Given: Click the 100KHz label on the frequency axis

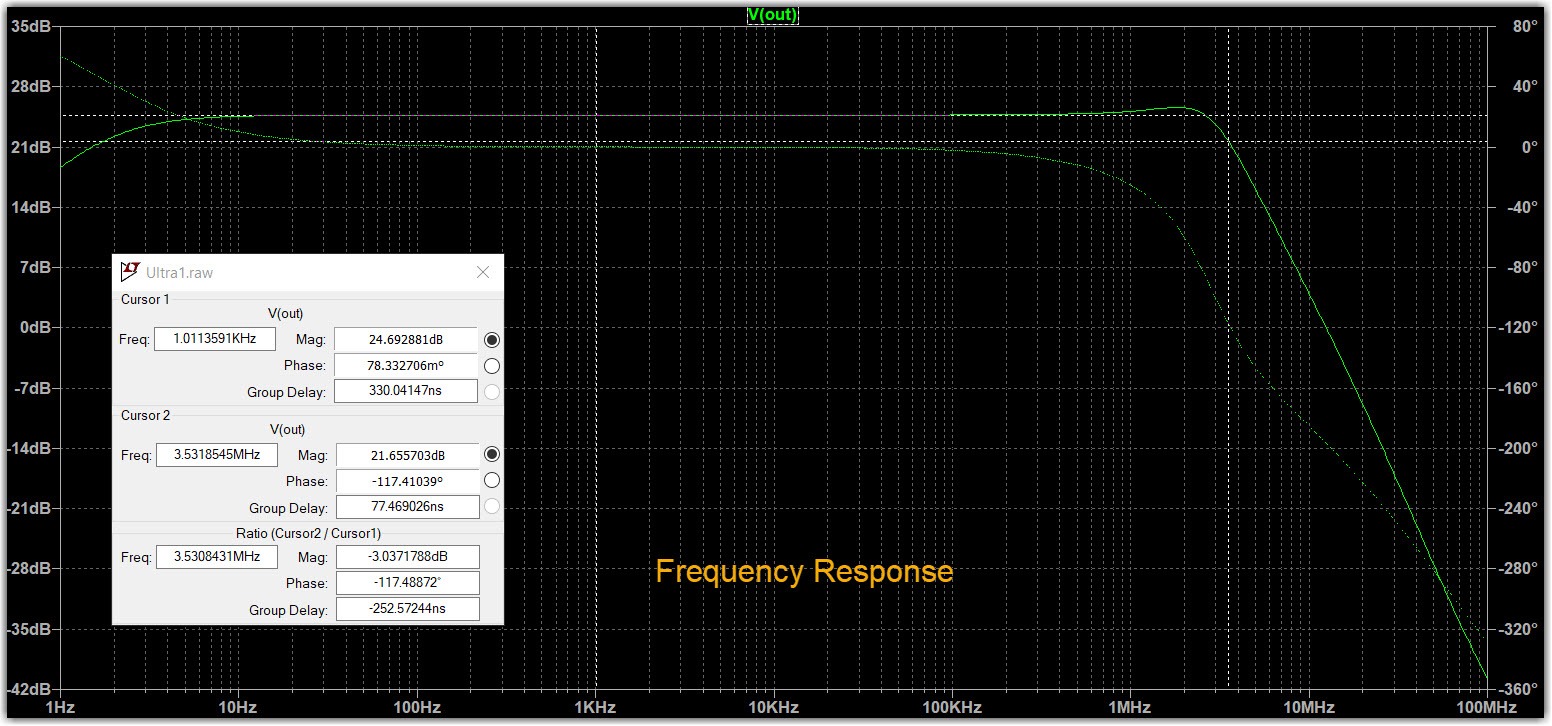Looking at the screenshot, I should tap(952, 708).
